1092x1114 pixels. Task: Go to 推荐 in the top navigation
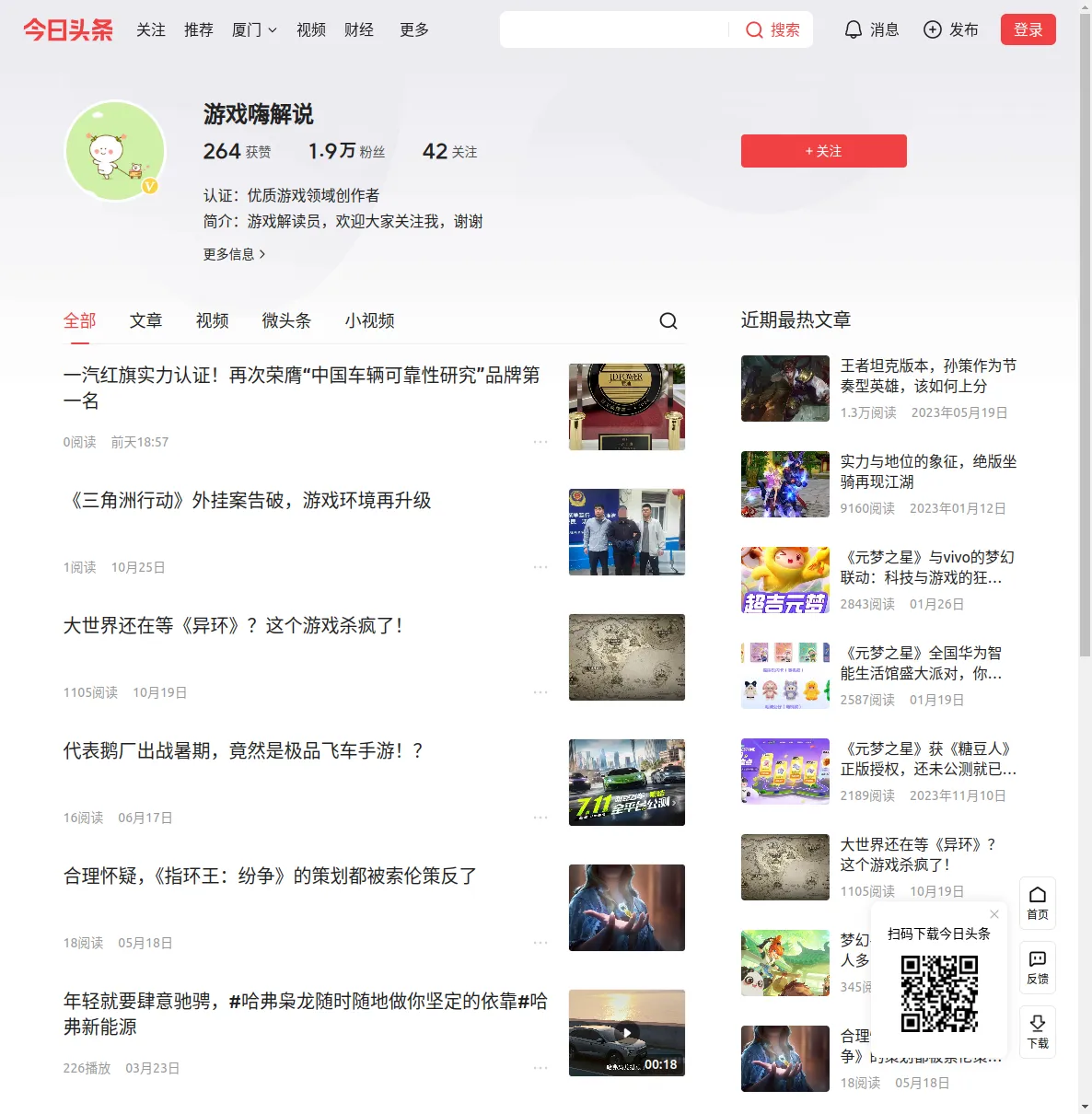coord(199,30)
